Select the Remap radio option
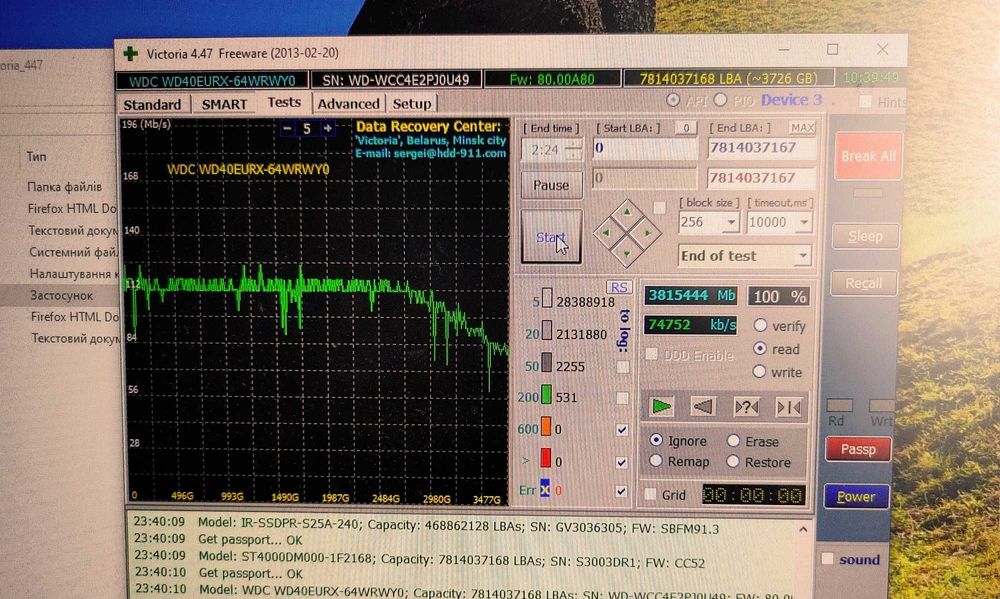This screenshot has height=599, width=1000. click(x=656, y=461)
